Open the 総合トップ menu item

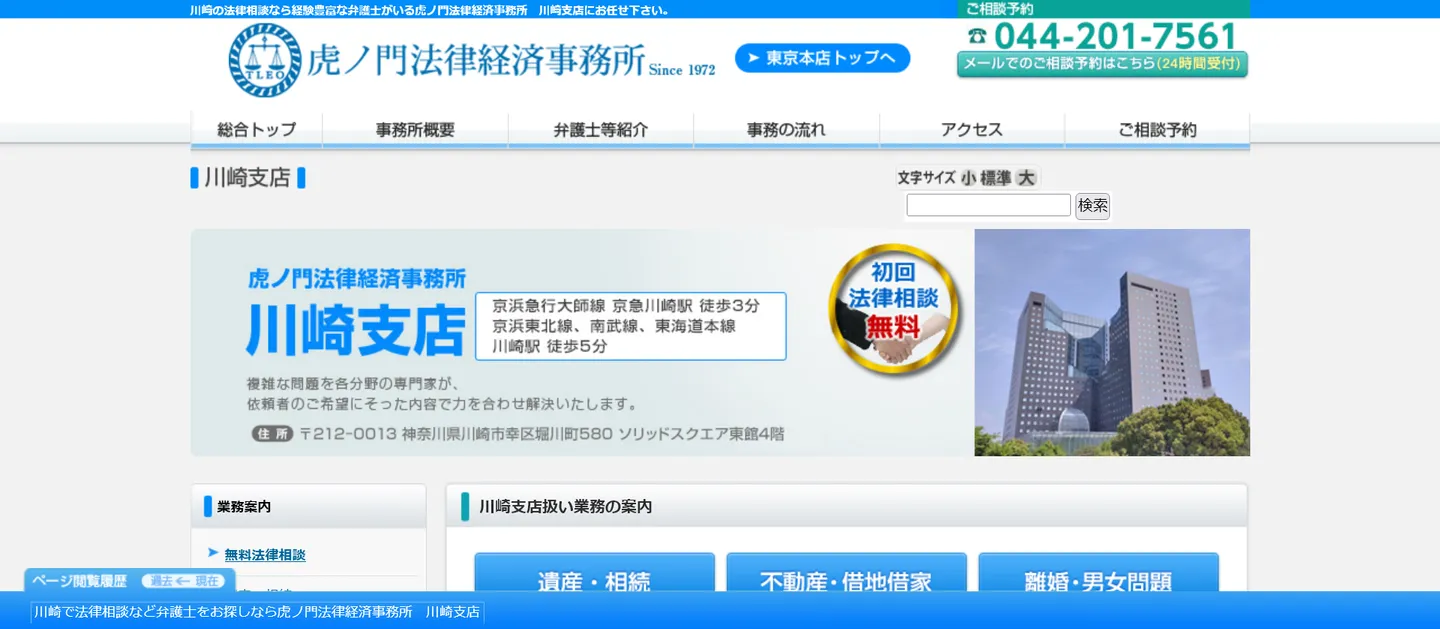[257, 130]
